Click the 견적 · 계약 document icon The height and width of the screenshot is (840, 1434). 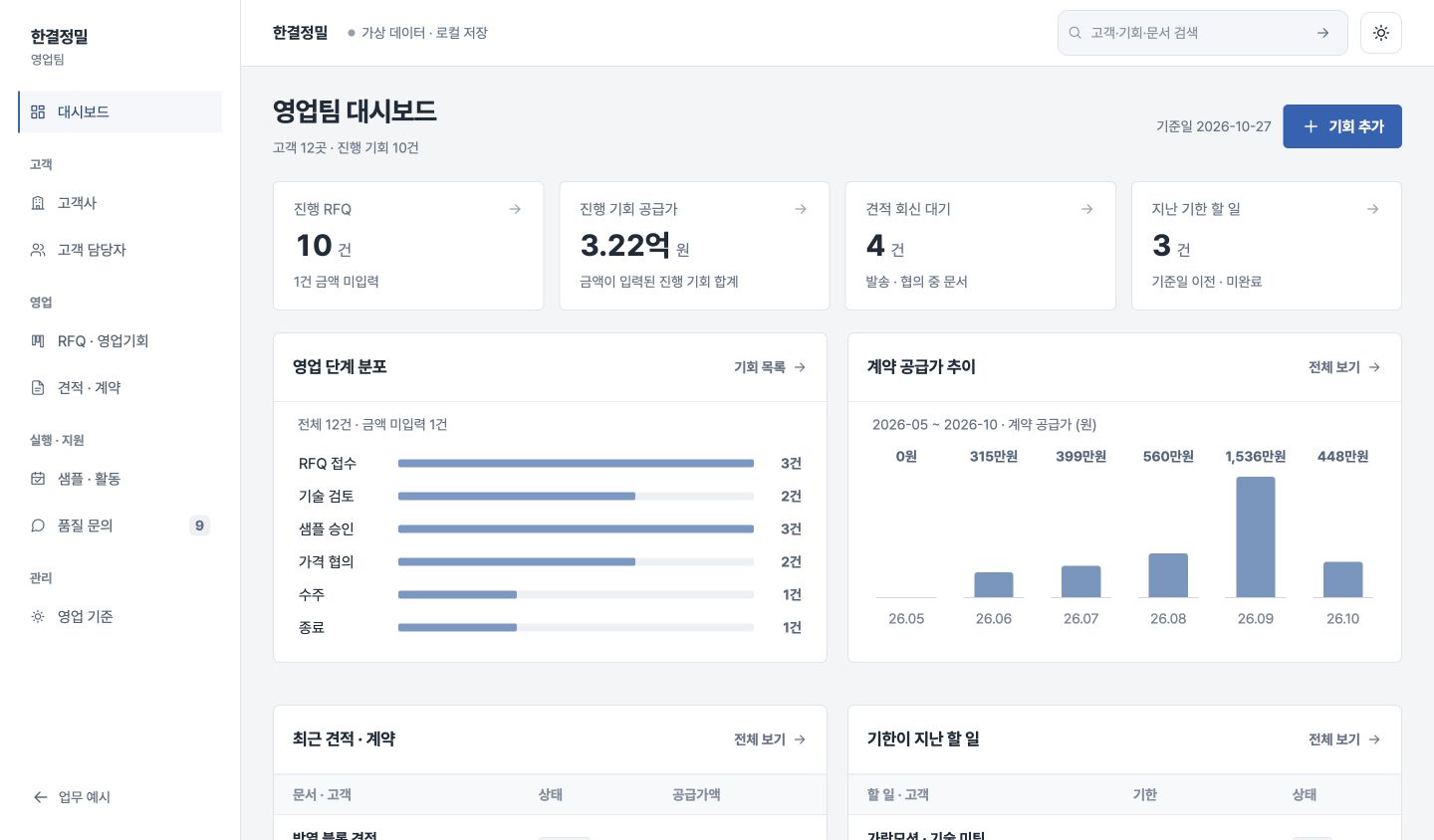click(x=38, y=388)
